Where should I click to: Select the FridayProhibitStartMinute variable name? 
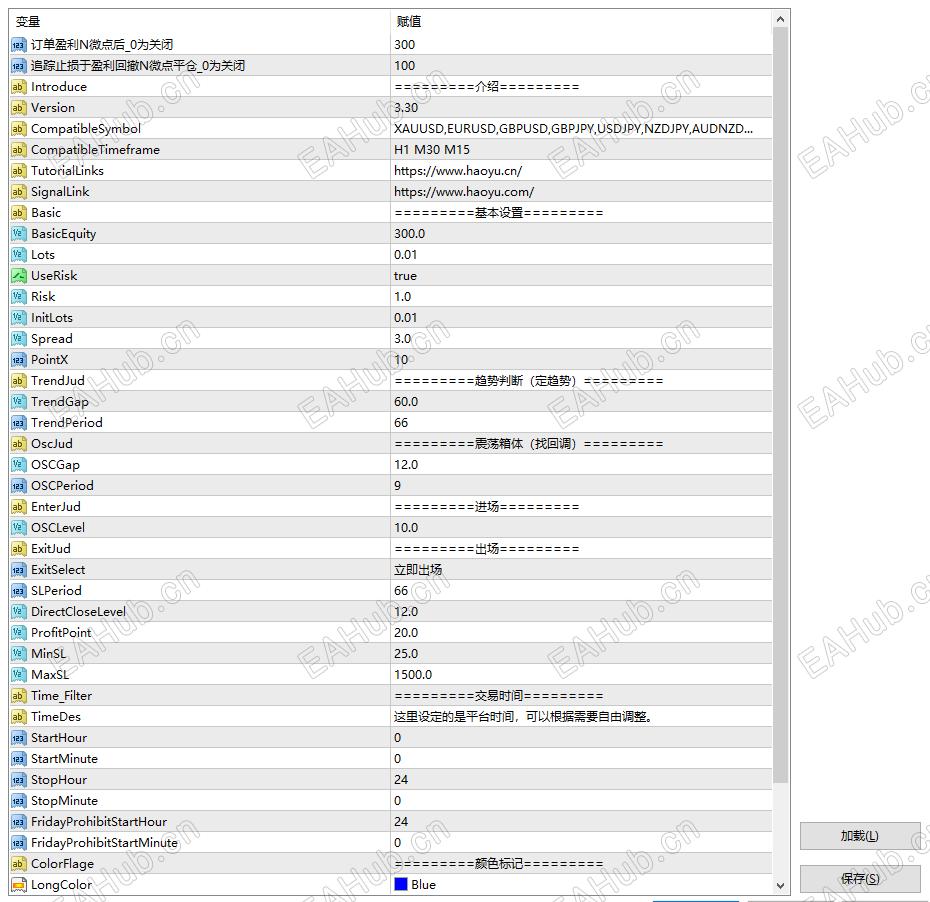pyautogui.click(x=104, y=843)
